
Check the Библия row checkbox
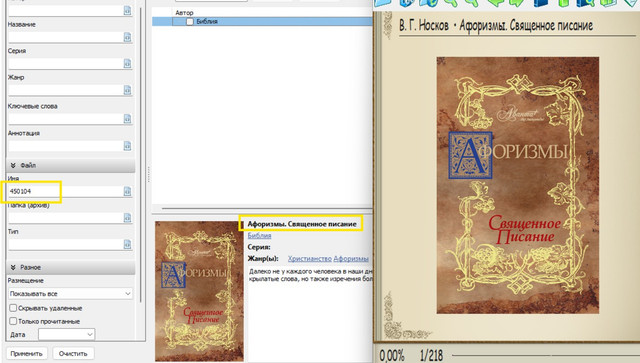pyautogui.click(x=190, y=22)
